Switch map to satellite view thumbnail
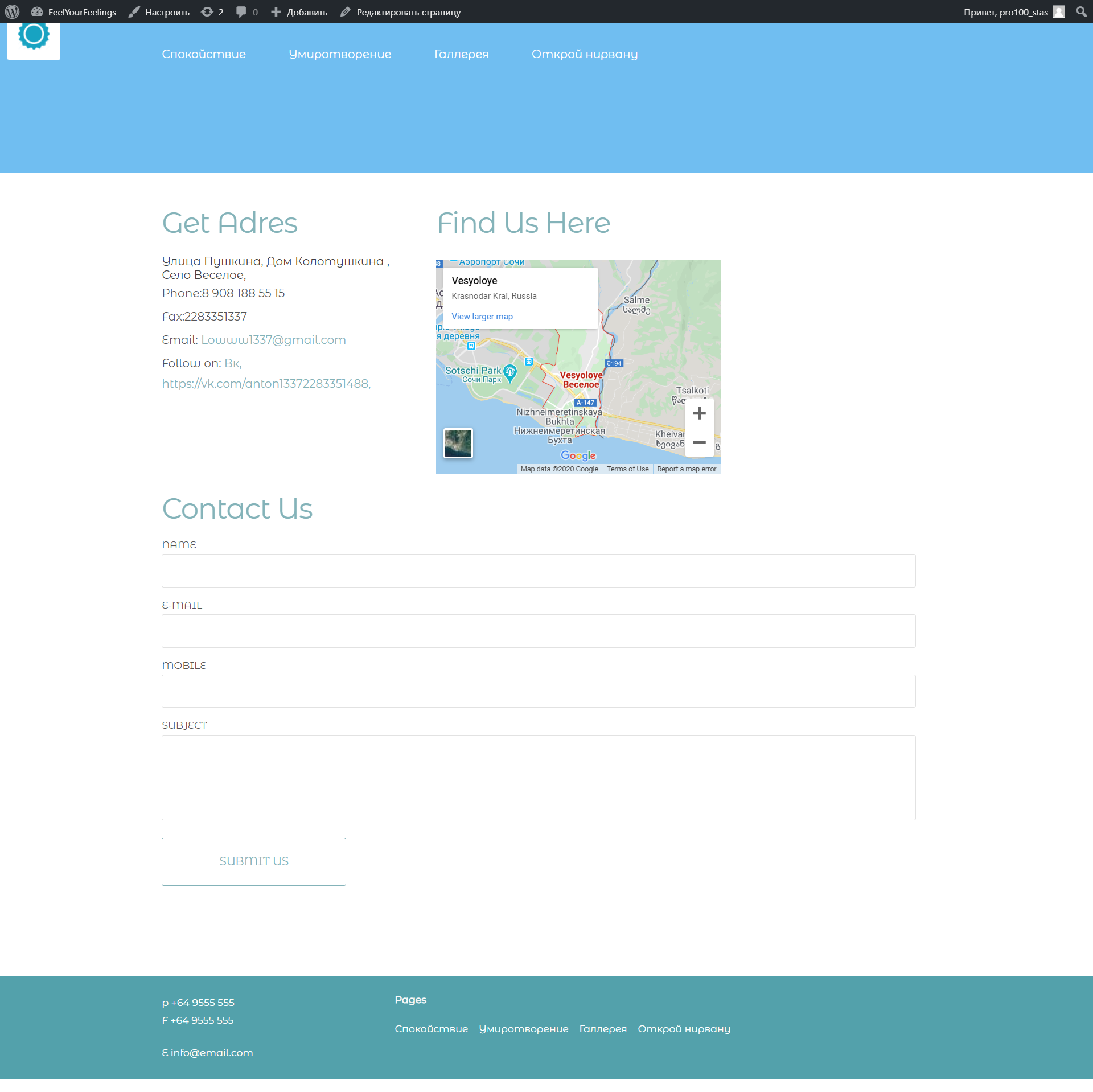 point(458,443)
